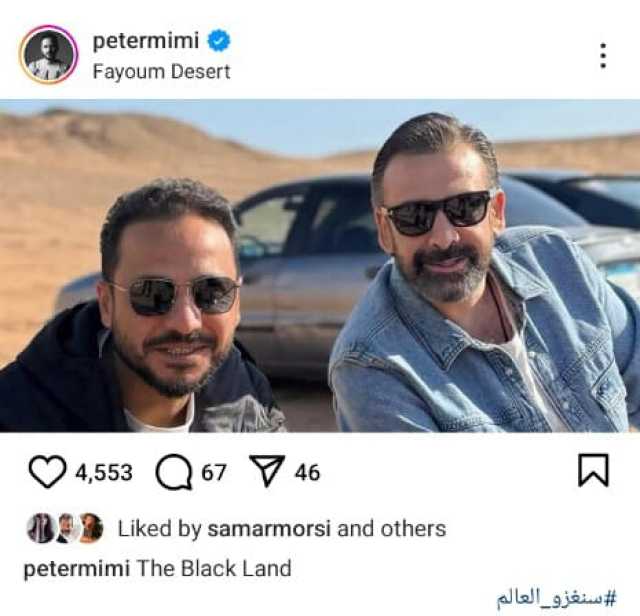Click the 46 shares count

307,472
